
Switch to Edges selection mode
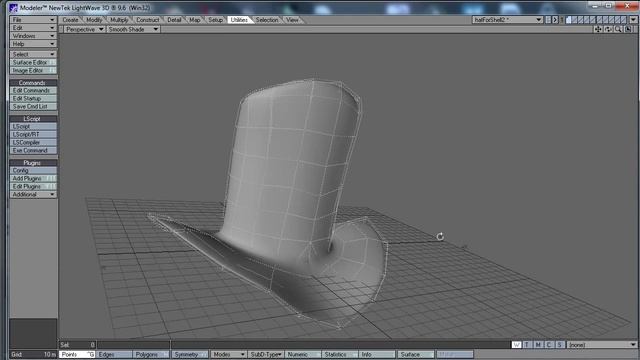click(x=114, y=354)
